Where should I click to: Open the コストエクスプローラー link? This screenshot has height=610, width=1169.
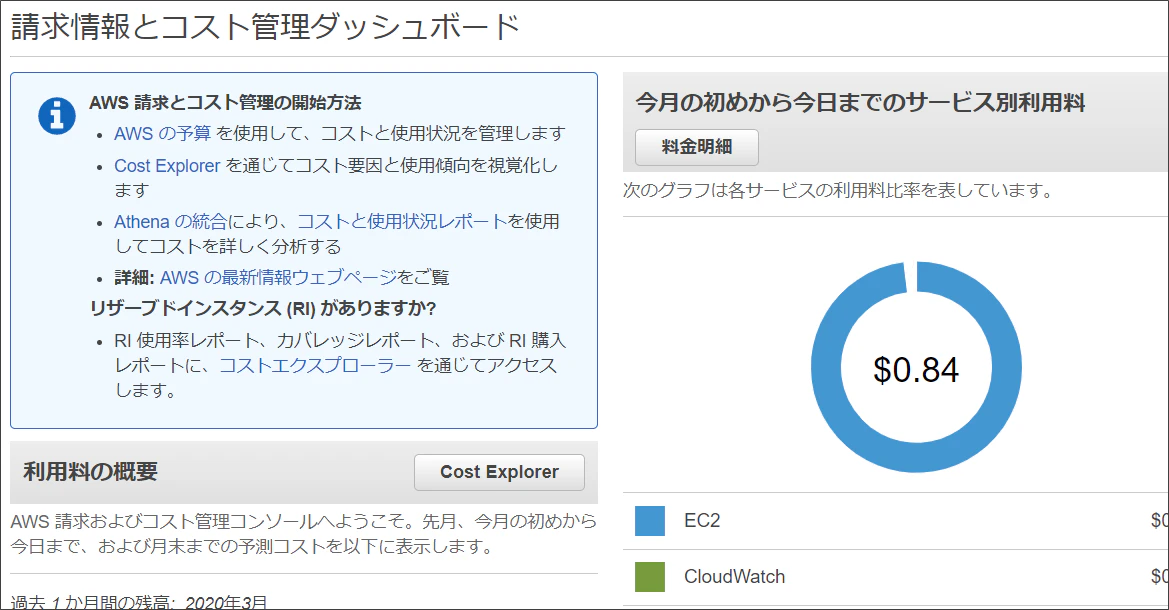click(x=315, y=365)
